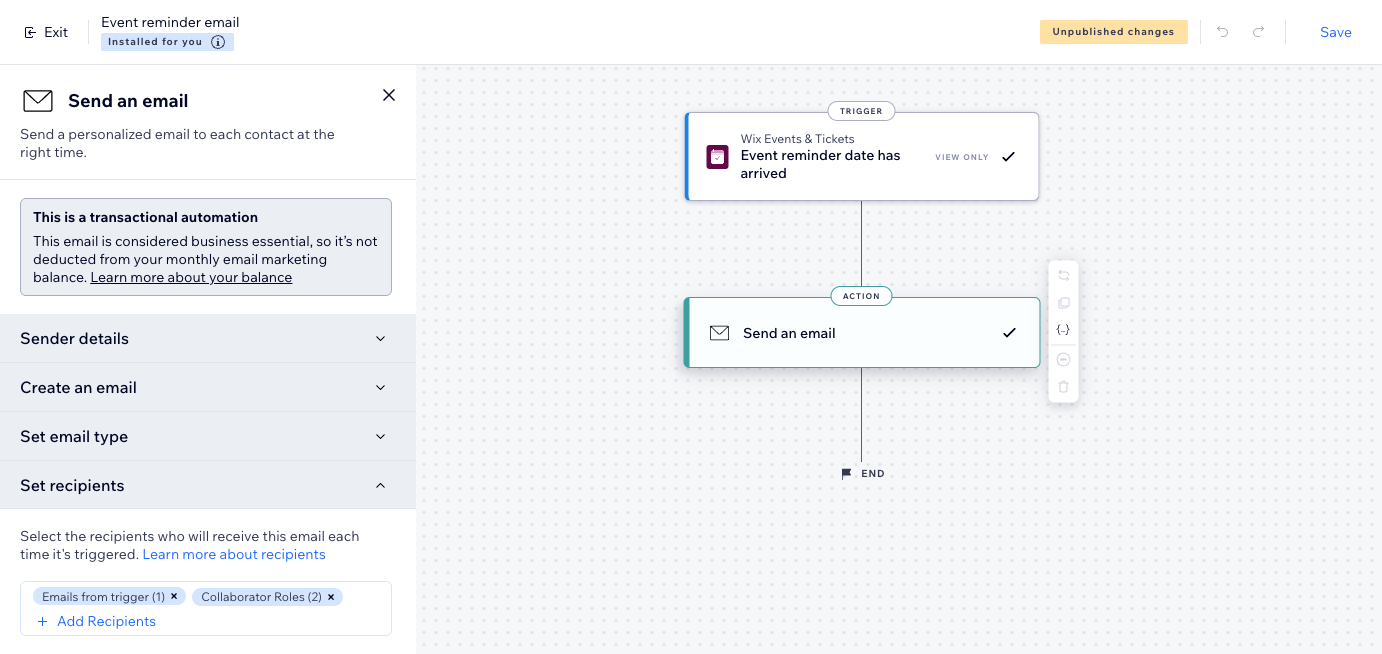This screenshot has height=654, width=1382.
Task: Remove the Collaborator Roles recipient tag
Action: (x=331, y=597)
